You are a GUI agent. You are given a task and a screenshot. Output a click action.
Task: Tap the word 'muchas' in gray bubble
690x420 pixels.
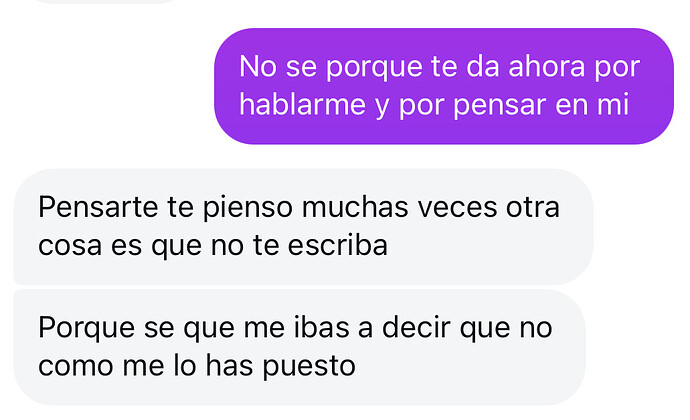pos(355,207)
